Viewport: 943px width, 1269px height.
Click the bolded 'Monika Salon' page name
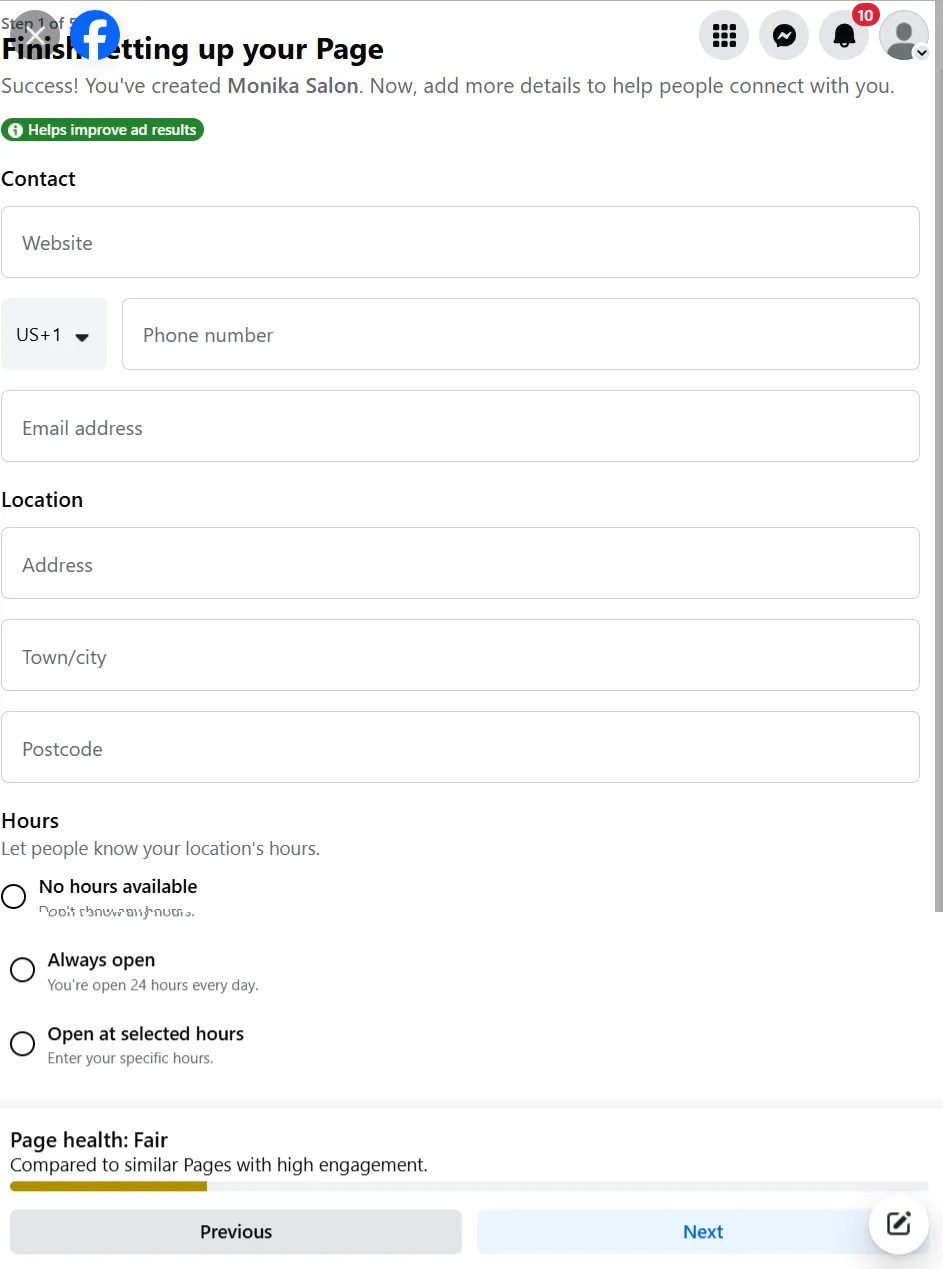tap(293, 86)
